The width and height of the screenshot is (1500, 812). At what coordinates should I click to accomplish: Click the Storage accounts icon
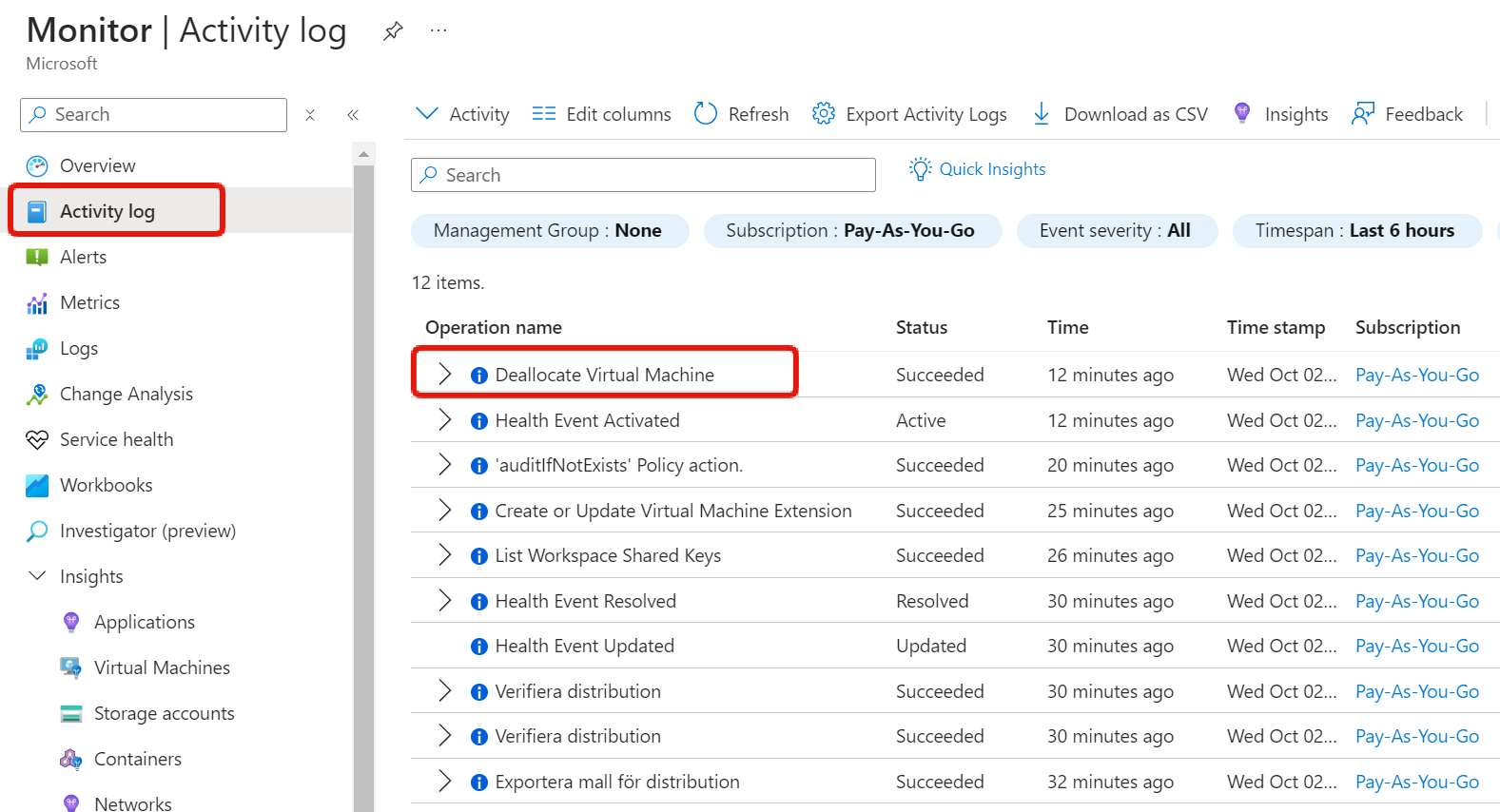pyautogui.click(x=71, y=714)
